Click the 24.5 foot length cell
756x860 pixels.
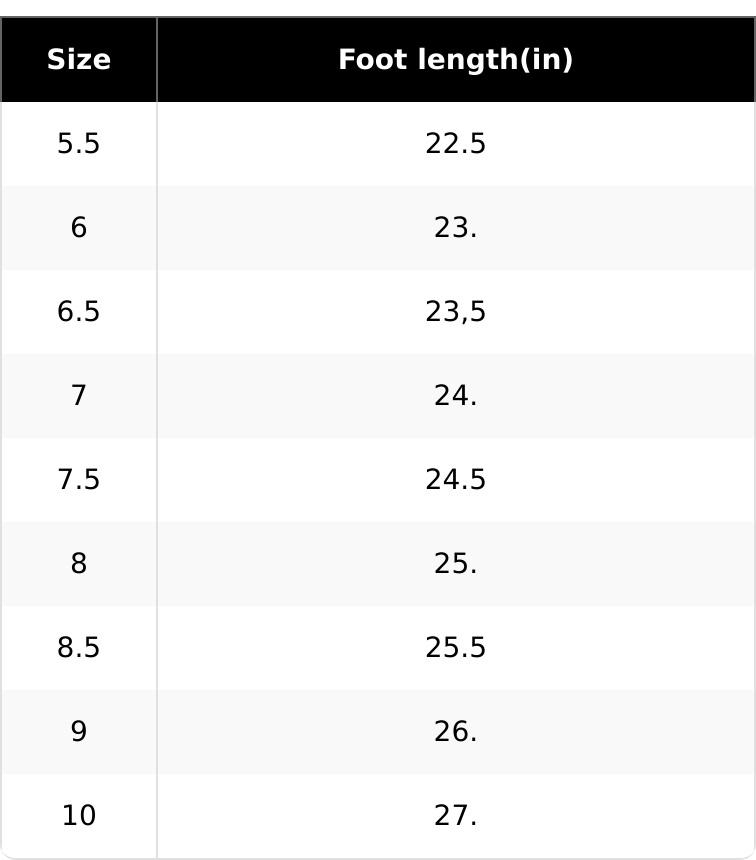pyautogui.click(x=455, y=480)
